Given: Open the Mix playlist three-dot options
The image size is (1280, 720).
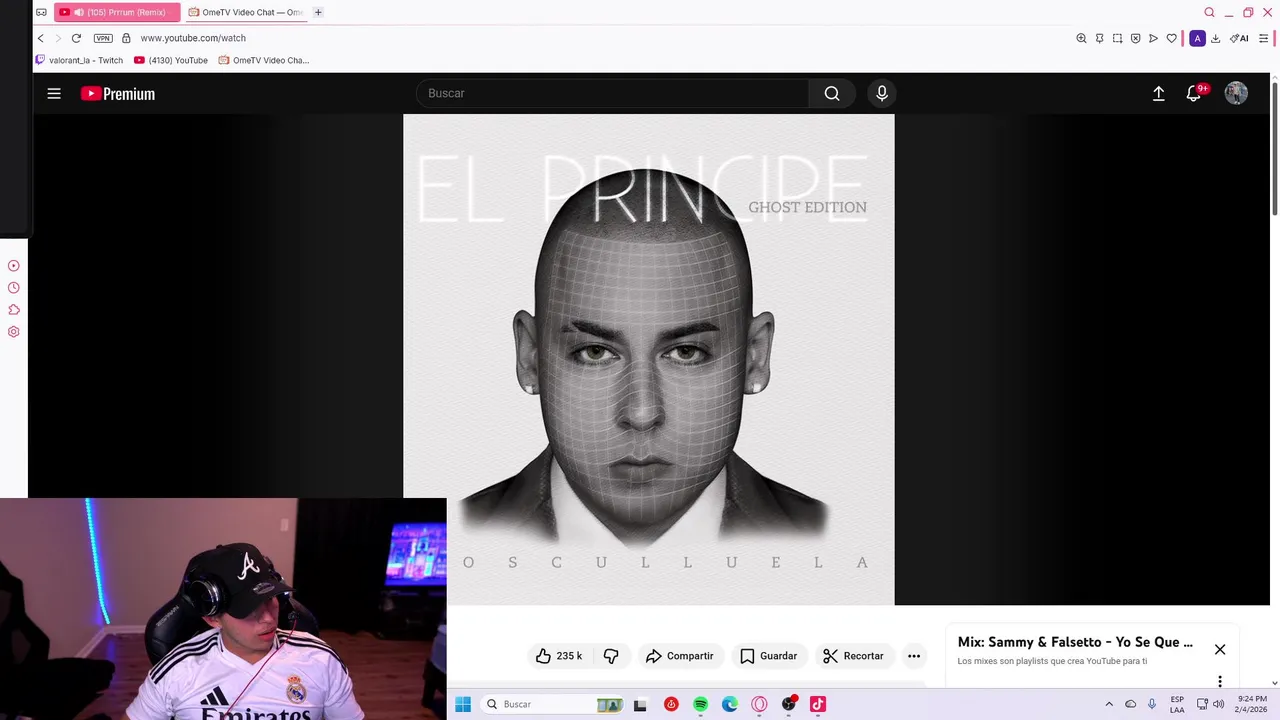Looking at the screenshot, I should pyautogui.click(x=1220, y=681).
